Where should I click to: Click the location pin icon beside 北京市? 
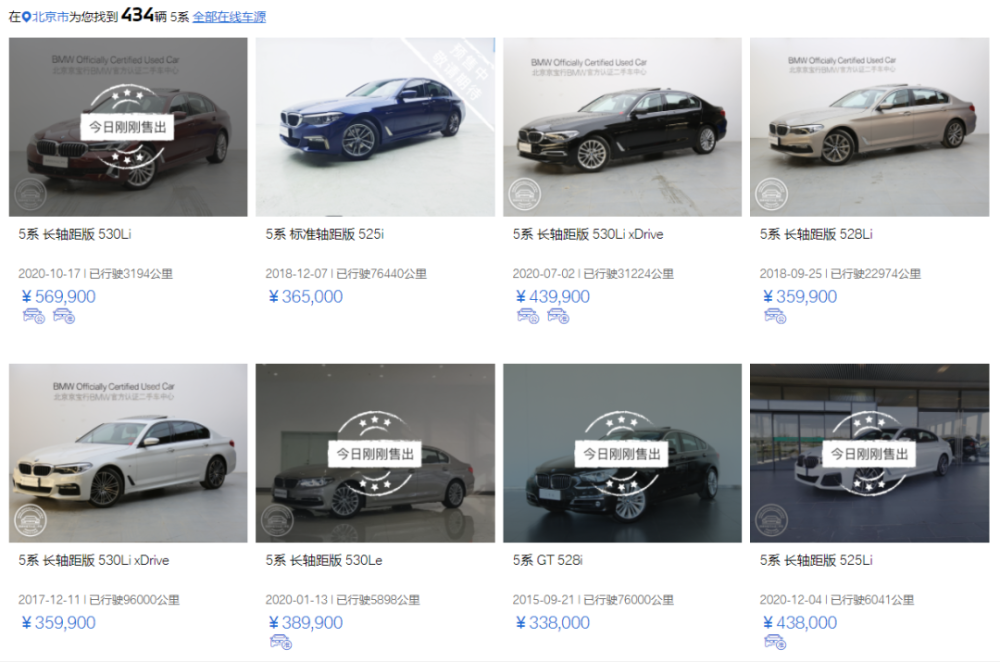(26, 17)
